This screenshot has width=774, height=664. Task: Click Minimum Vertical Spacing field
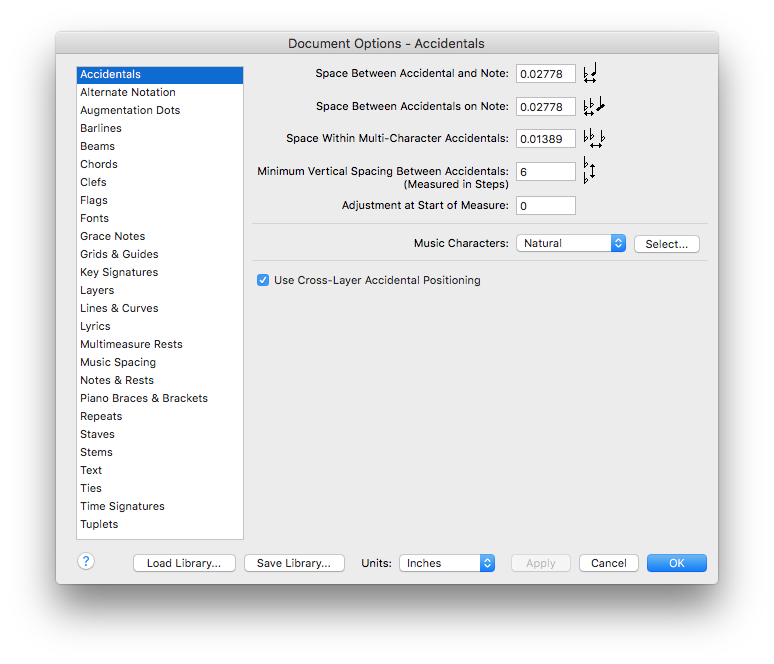pyautogui.click(x=546, y=172)
